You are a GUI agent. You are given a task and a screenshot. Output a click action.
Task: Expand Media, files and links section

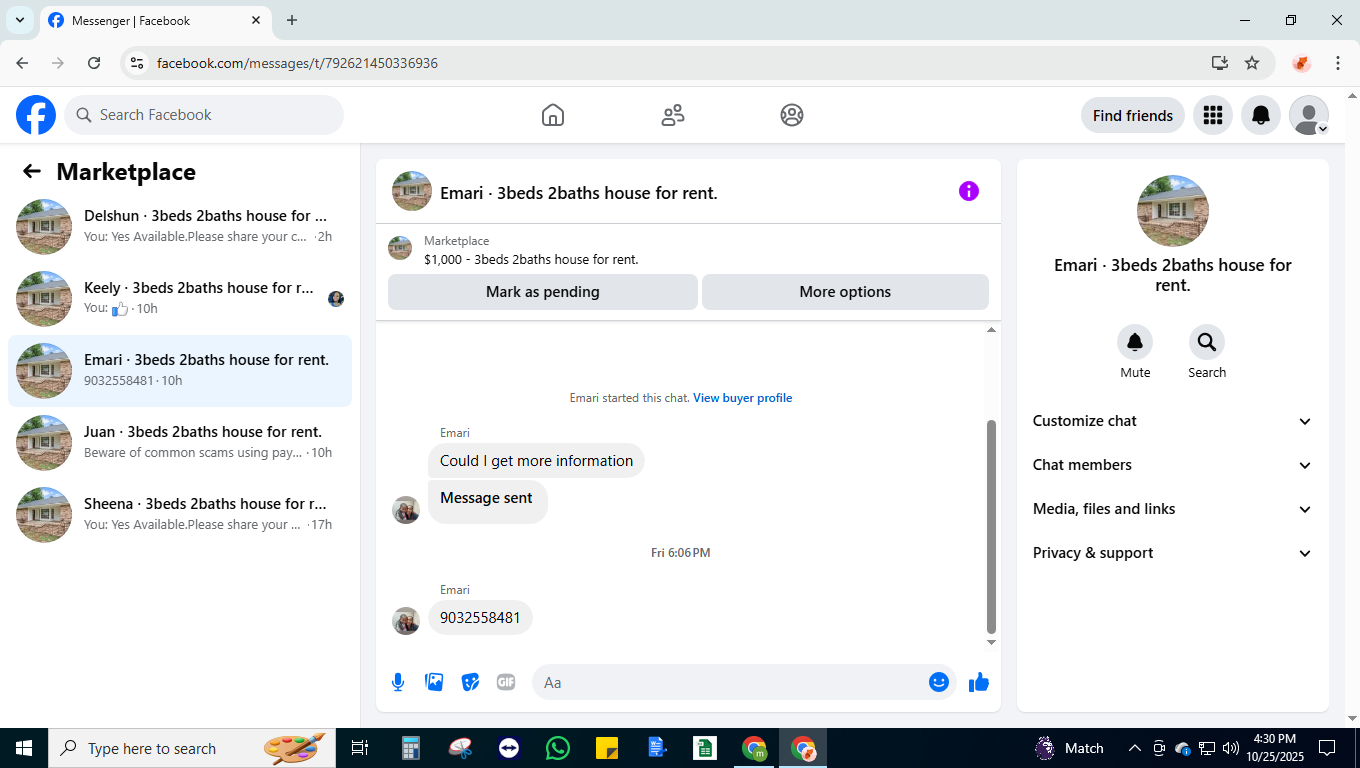click(x=1173, y=509)
